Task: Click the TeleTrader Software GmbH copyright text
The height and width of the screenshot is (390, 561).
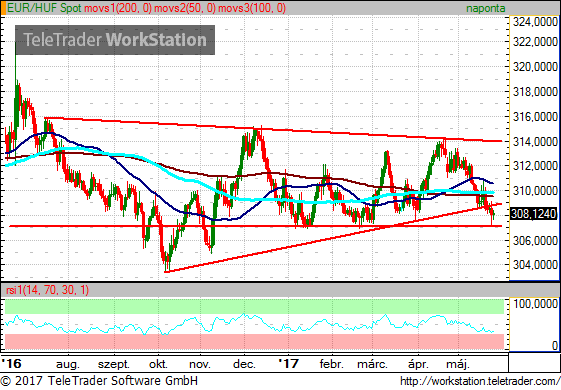Action: tap(99, 380)
